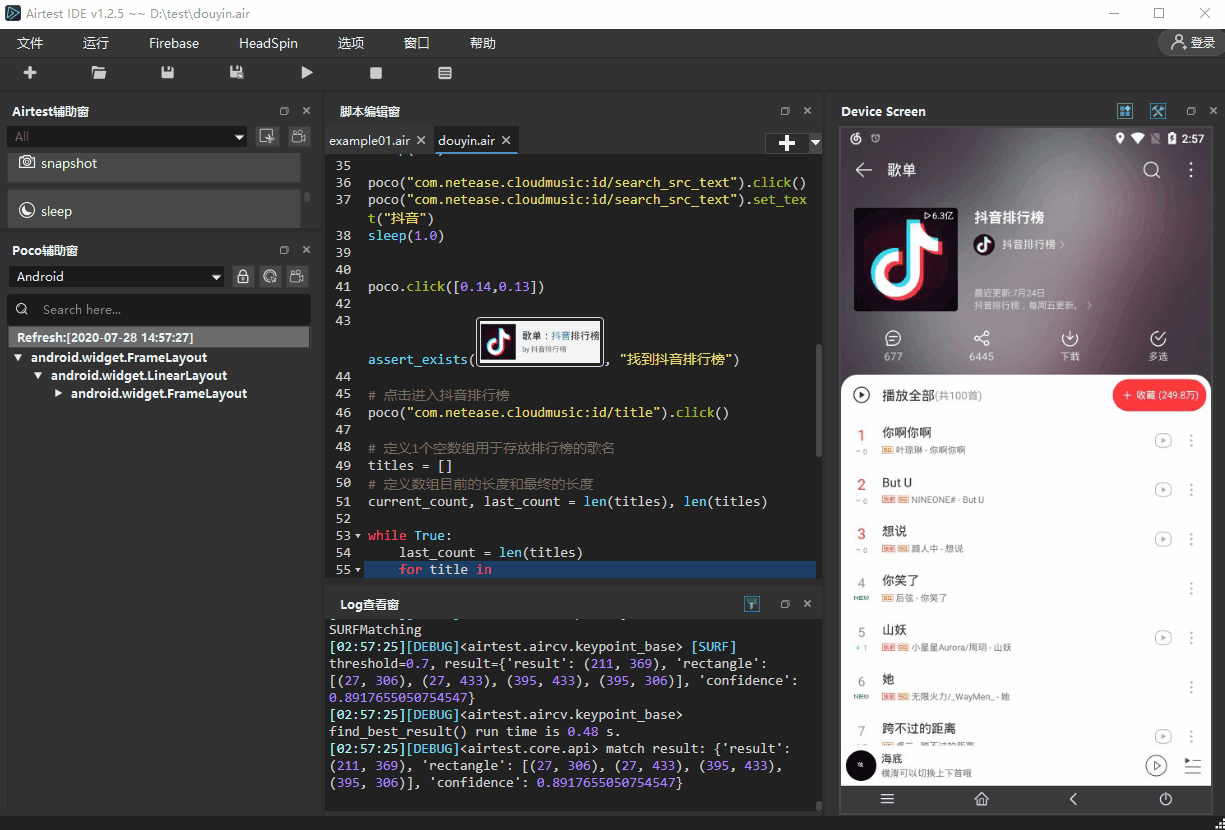Viewport: 1225px width, 830px height.
Task: Open the MV play icon for 你啊你啊
Action: coord(1163,441)
